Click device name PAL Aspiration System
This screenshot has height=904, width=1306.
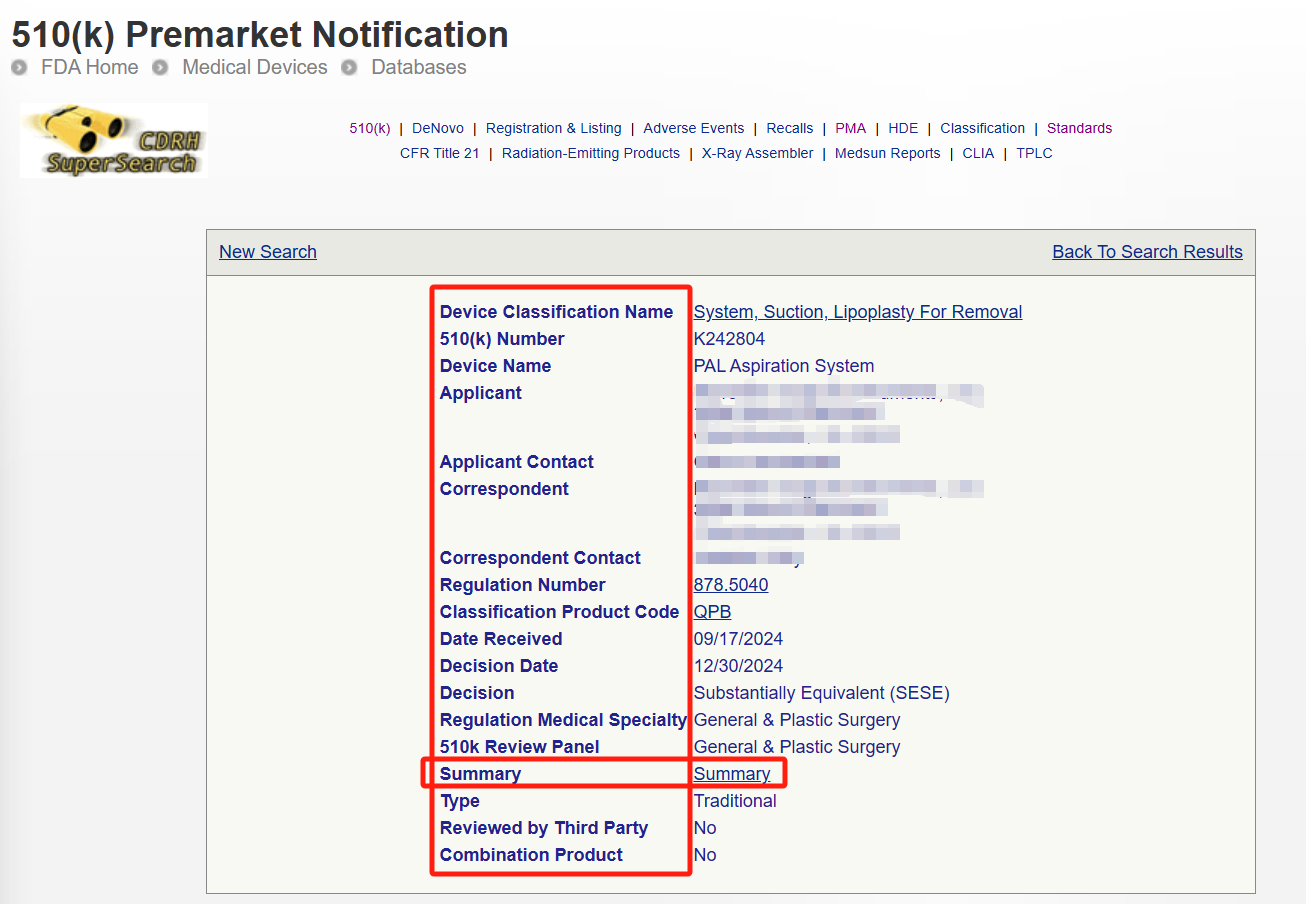pyautogui.click(x=784, y=366)
